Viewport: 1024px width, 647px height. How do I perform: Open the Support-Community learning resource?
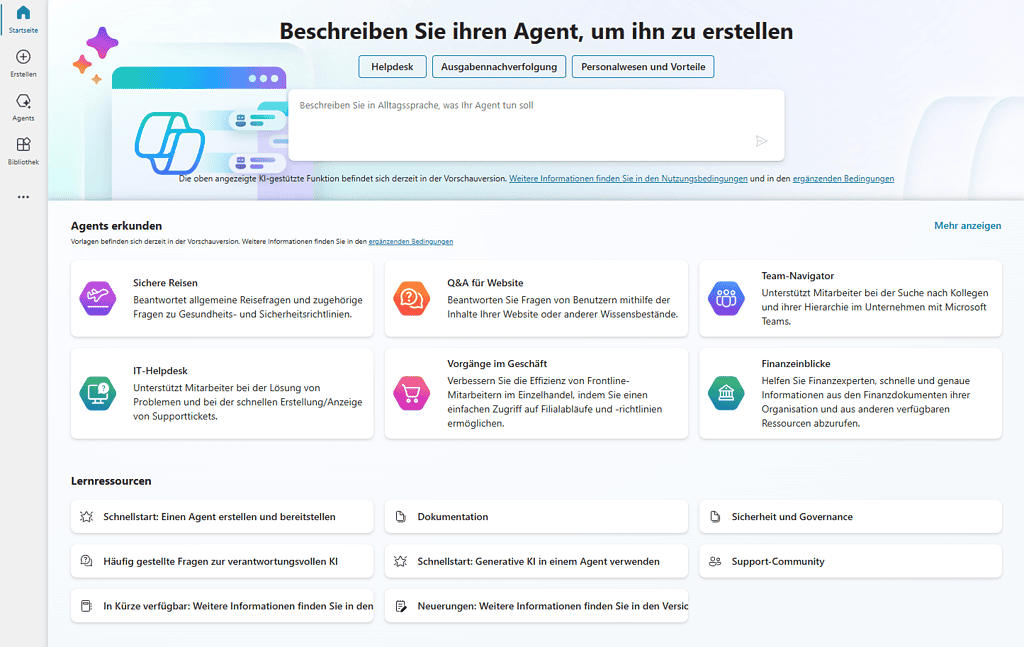coord(849,561)
